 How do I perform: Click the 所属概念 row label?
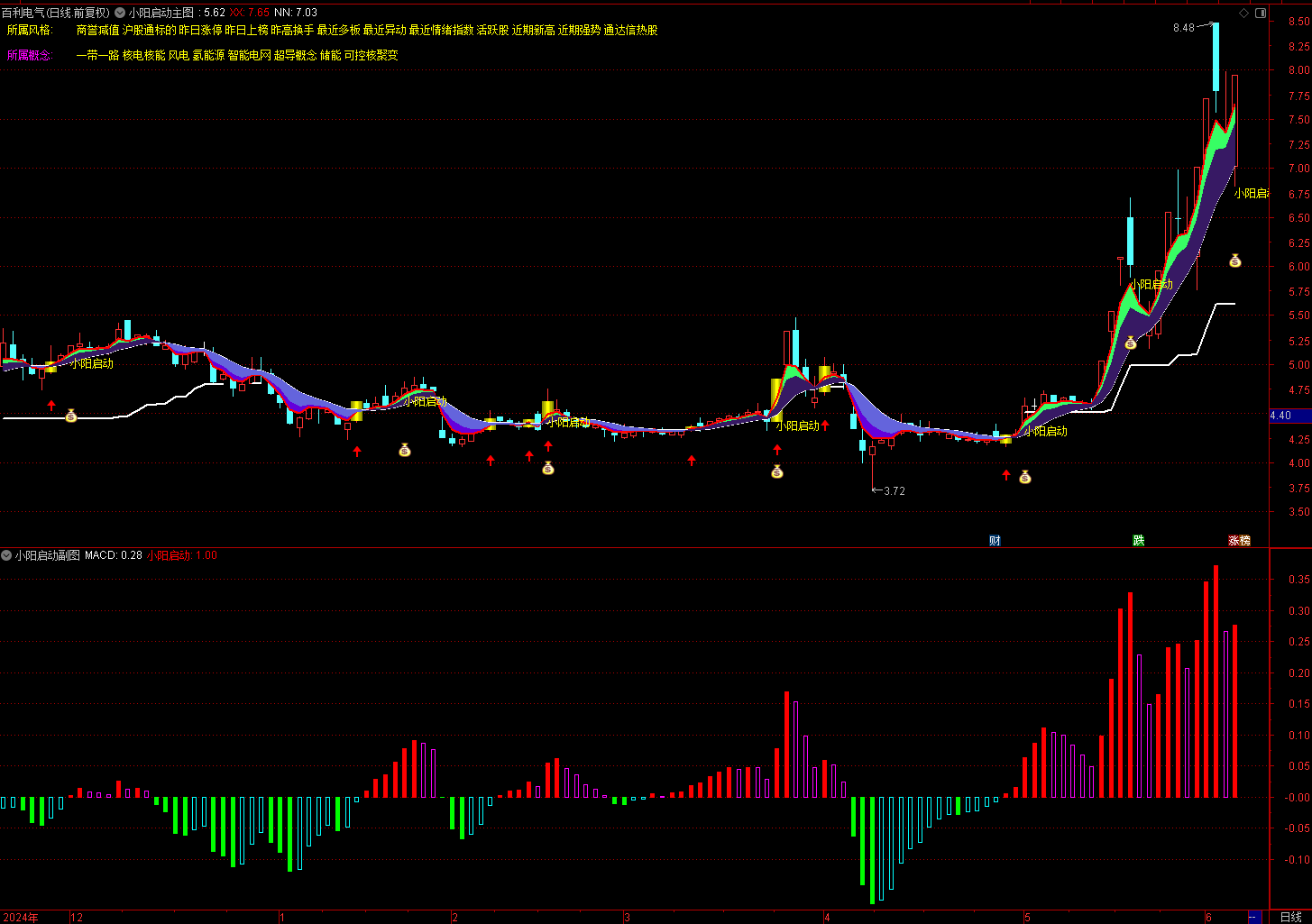click(x=30, y=55)
